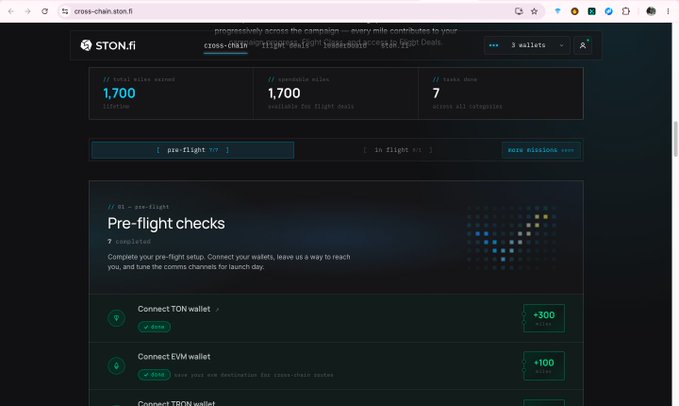The width and height of the screenshot is (679, 406).
Task: Click the +100 miles reward badge
Action: [x=544, y=366]
